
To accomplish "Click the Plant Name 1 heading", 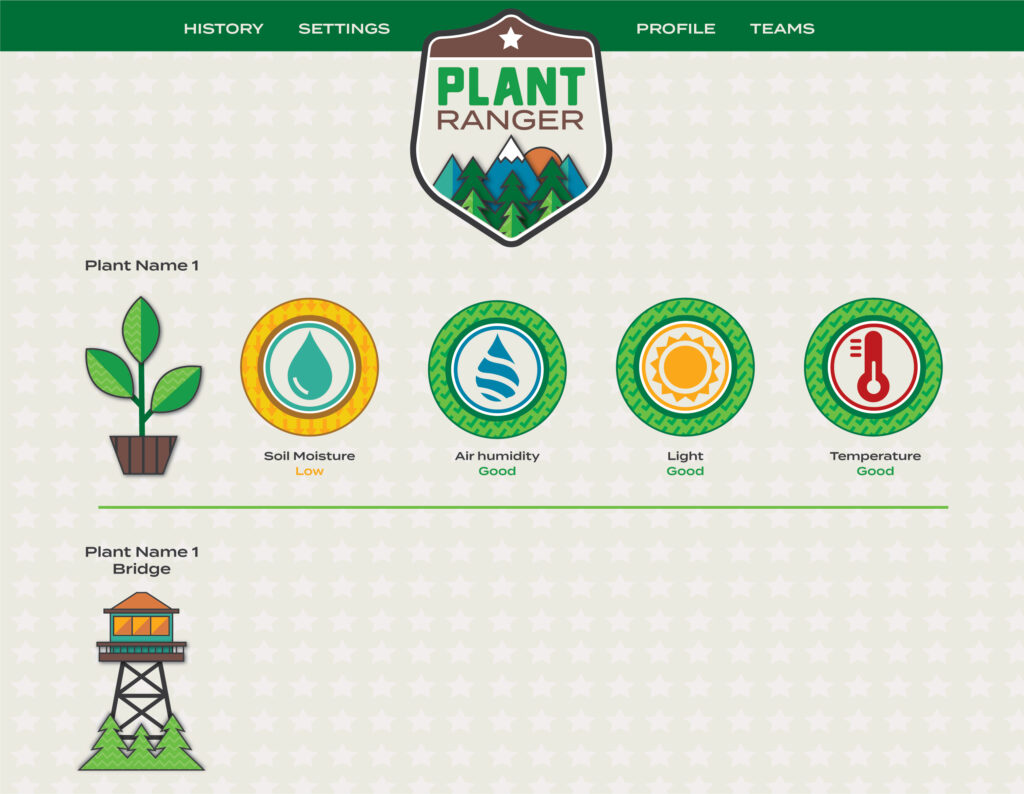I will (141, 266).
